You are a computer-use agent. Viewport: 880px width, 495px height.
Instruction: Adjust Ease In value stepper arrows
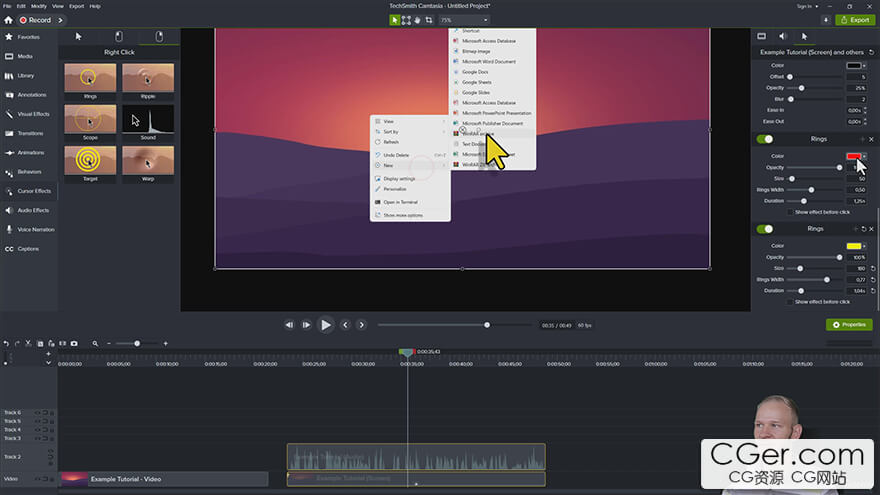[865, 110]
